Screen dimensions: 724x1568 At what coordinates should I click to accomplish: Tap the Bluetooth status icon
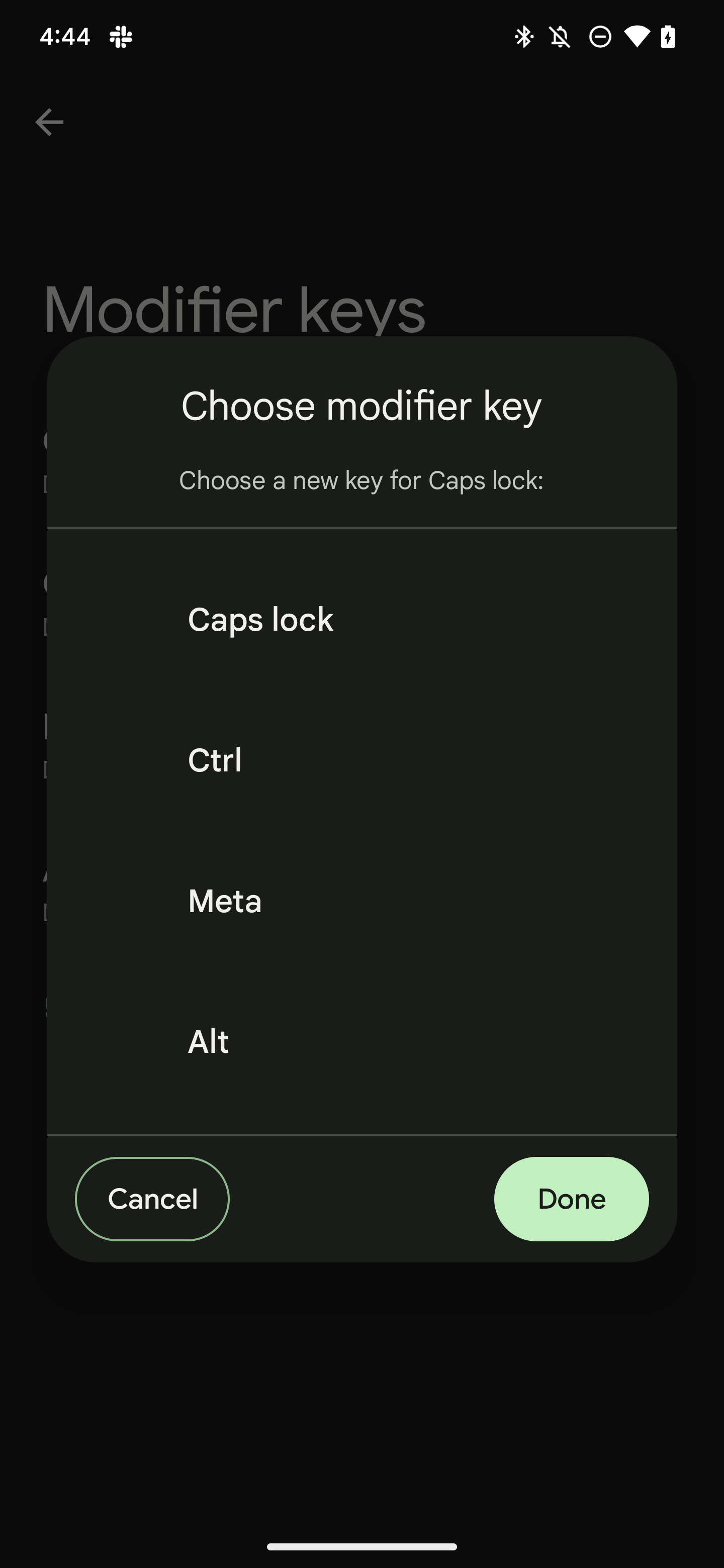click(x=523, y=37)
